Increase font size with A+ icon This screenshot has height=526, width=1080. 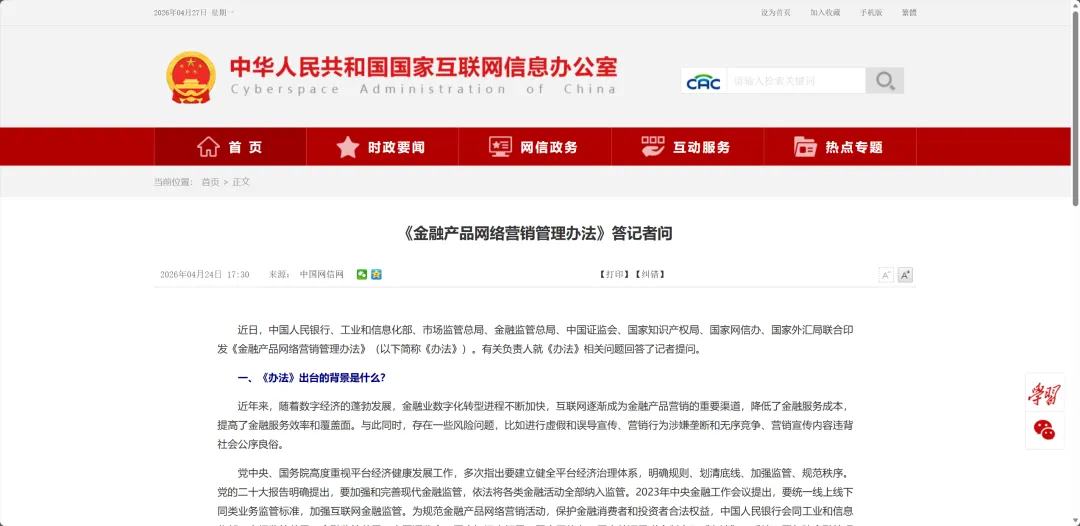pyautogui.click(x=905, y=275)
